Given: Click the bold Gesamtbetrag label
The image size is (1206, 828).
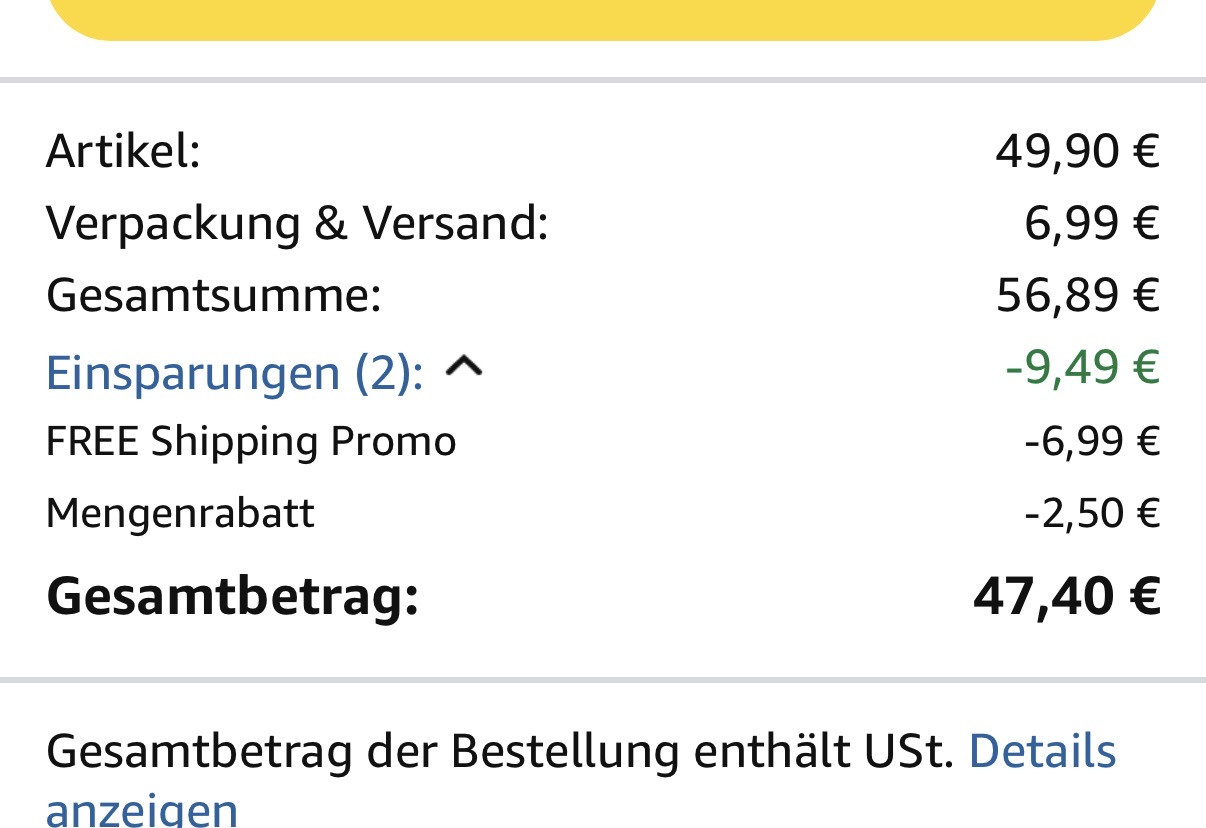Looking at the screenshot, I should [x=231, y=596].
